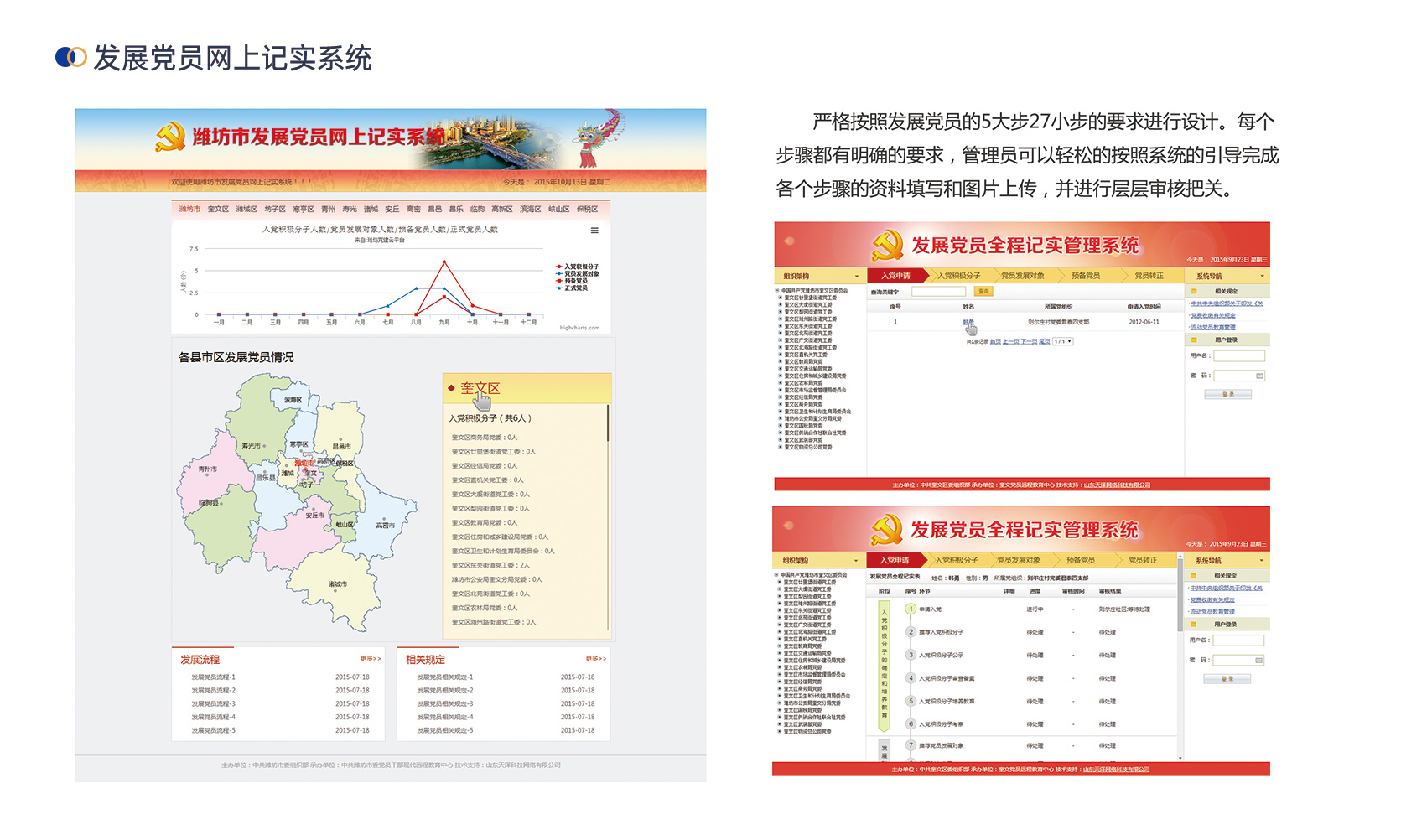Switch to 党员发展对象 step in lower screenshot
This screenshot has width=1401, height=840.
tap(1019, 560)
